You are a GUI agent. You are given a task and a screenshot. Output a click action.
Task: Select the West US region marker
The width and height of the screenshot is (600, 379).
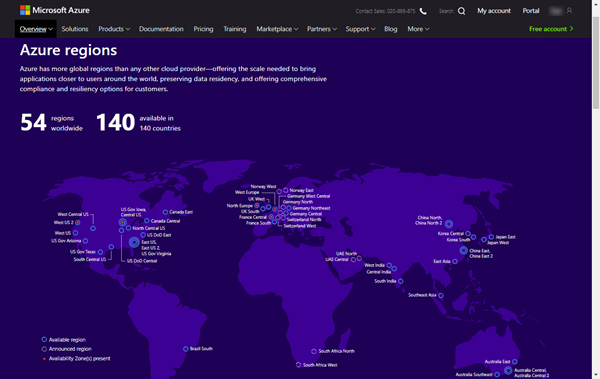coord(75,233)
